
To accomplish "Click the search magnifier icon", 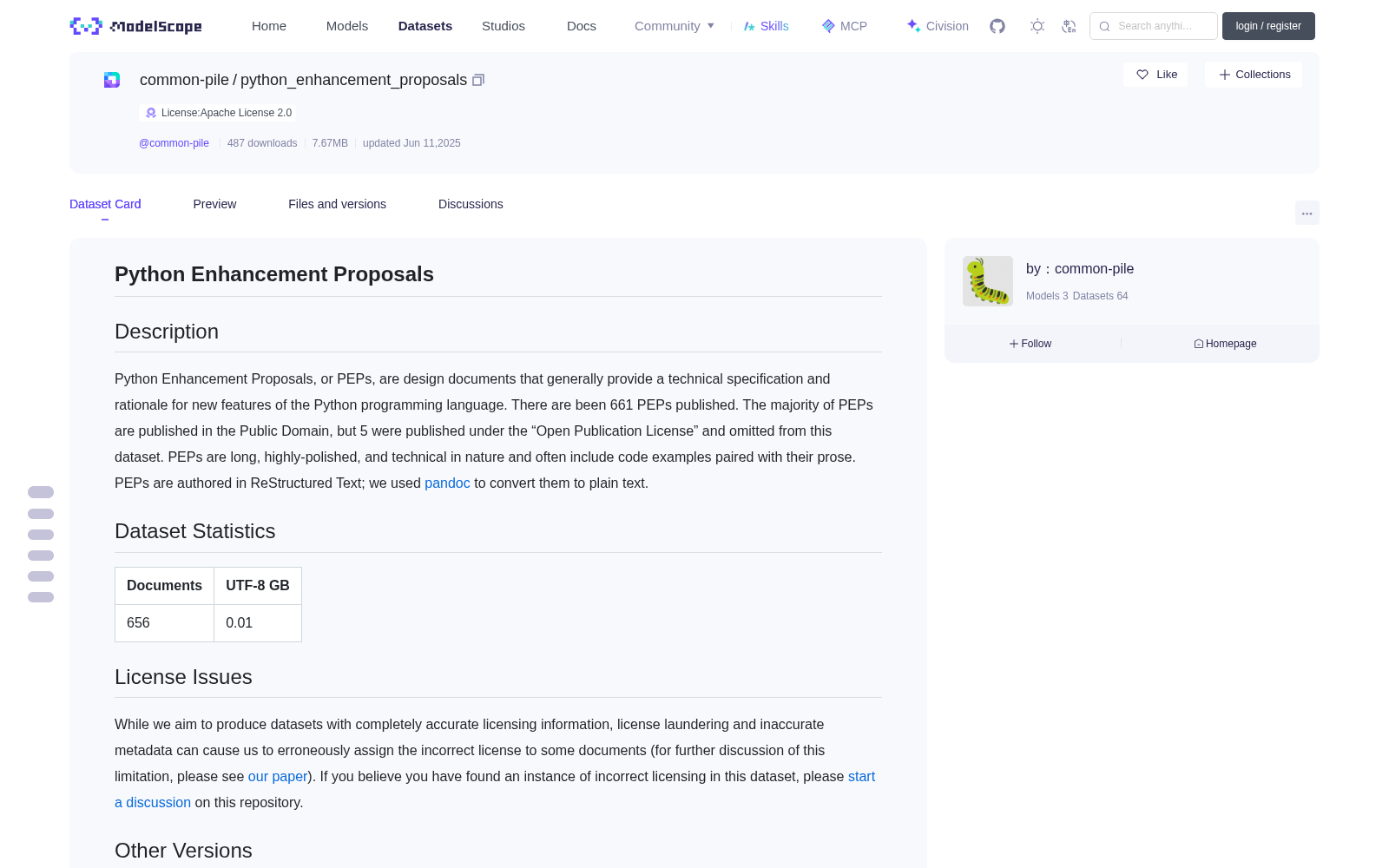I will click(x=1104, y=26).
